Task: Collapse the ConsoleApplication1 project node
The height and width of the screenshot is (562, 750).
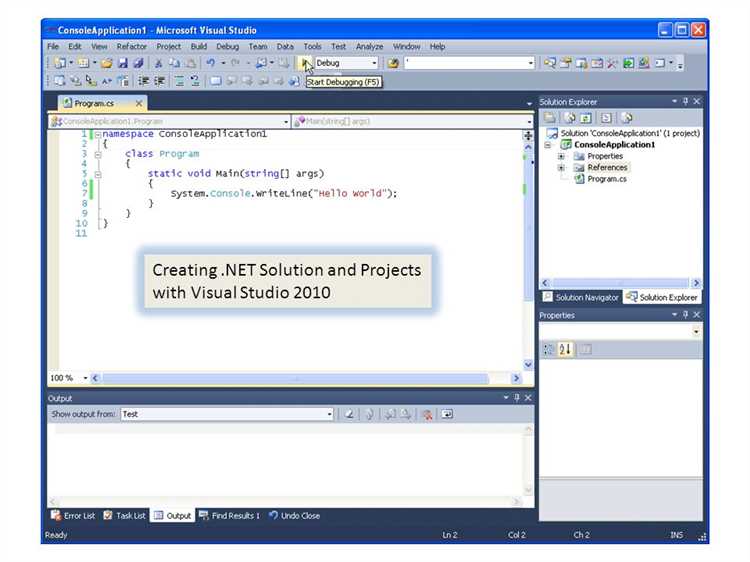Action: 548,145
